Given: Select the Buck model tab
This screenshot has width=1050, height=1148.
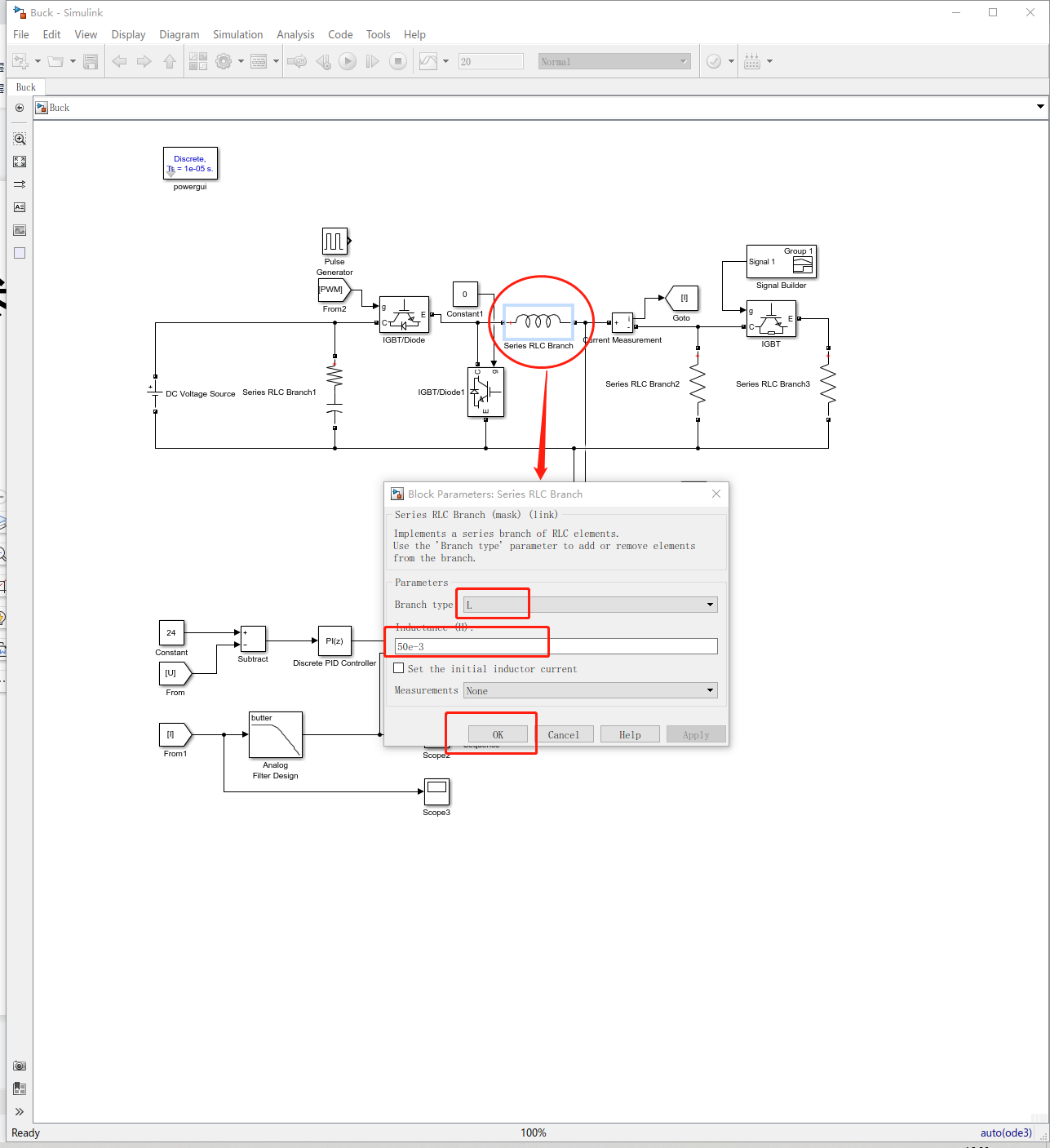Looking at the screenshot, I should click(x=26, y=87).
